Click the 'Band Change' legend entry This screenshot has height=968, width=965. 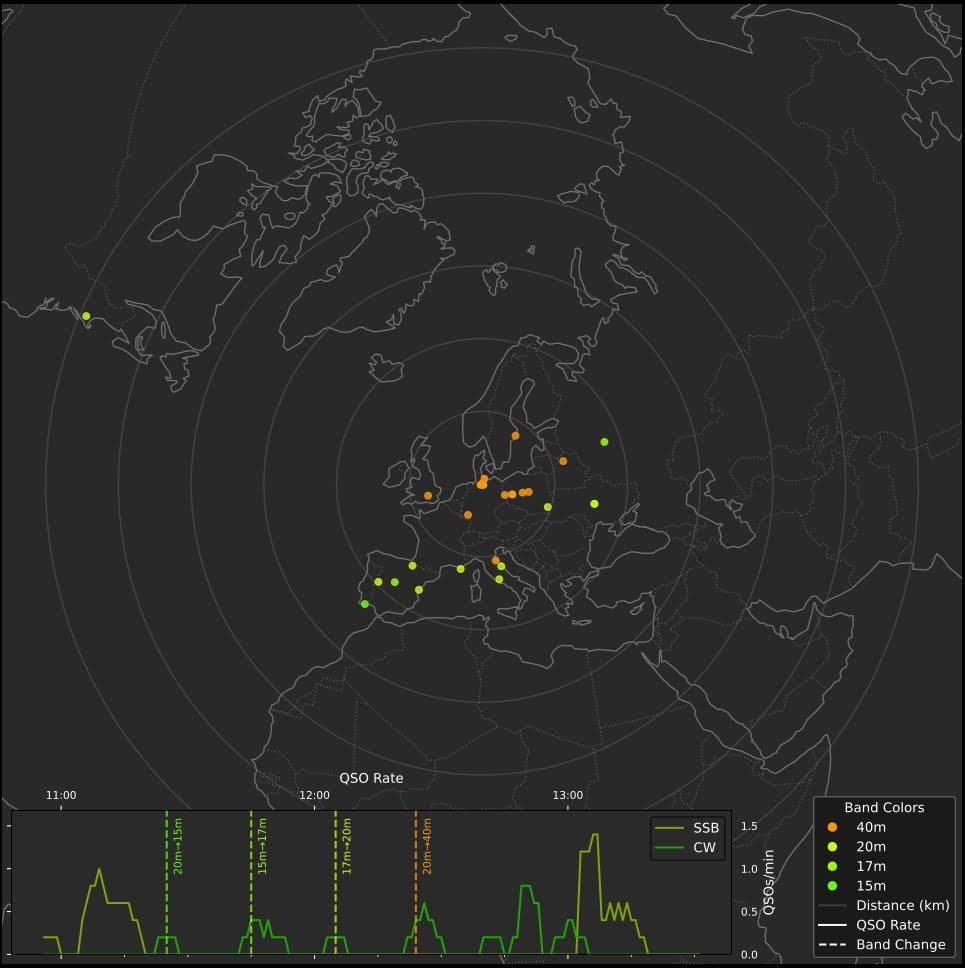point(882,945)
